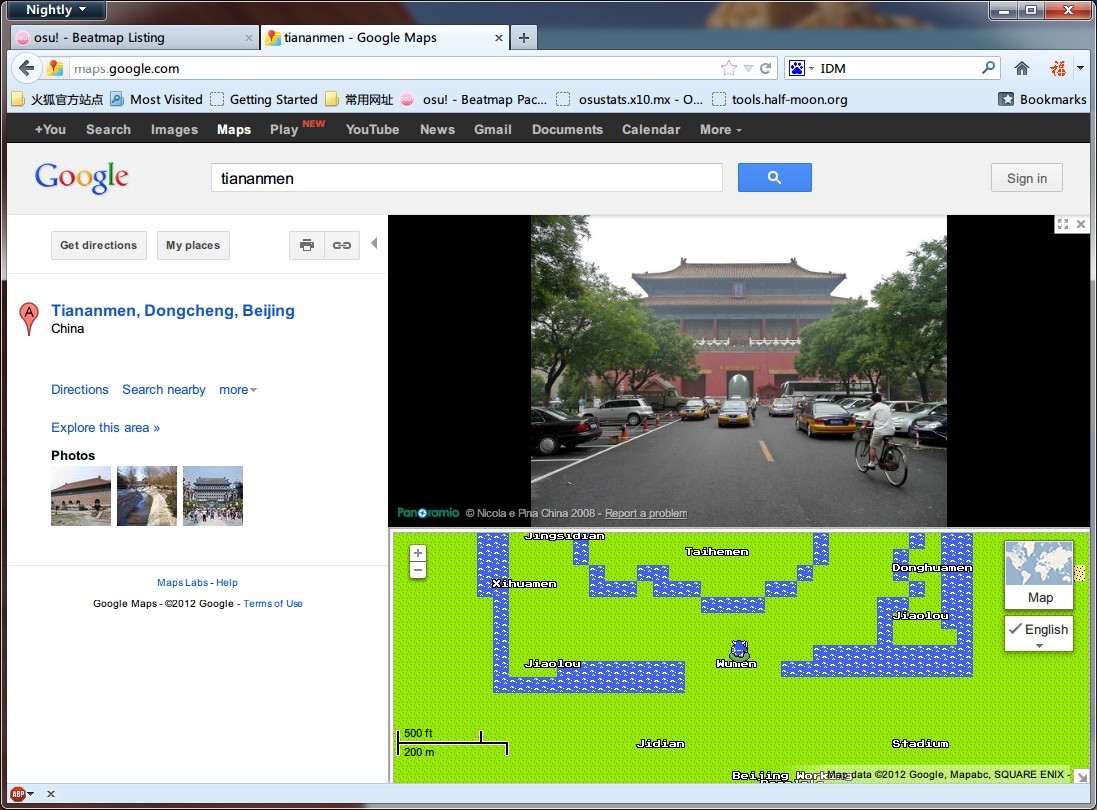
Task: Print the map using the printer icon
Action: pyautogui.click(x=306, y=246)
